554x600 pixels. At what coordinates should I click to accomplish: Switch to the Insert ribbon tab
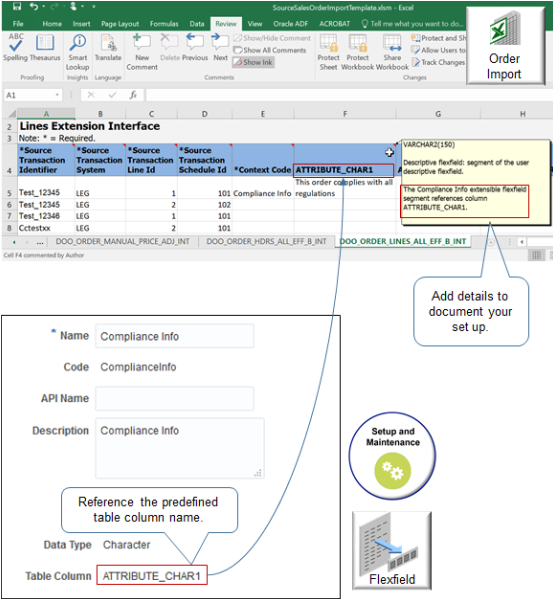click(x=81, y=24)
